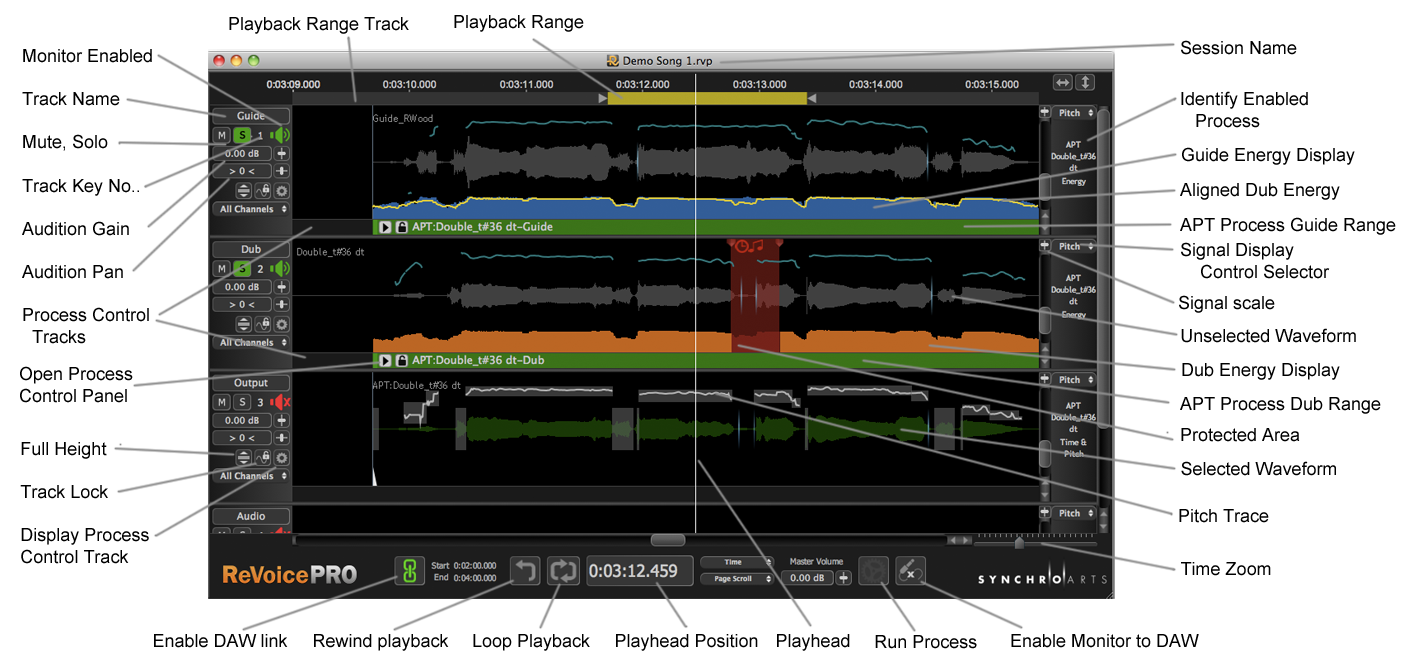
Task: Toggle Track Lock on the Output track
Action: pos(263,457)
